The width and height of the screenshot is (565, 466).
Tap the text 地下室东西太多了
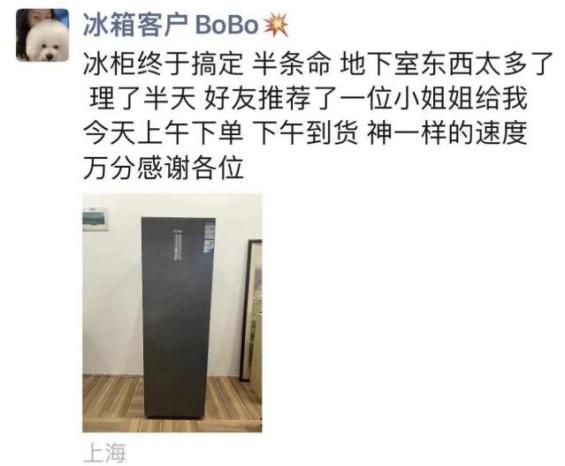tap(446, 64)
